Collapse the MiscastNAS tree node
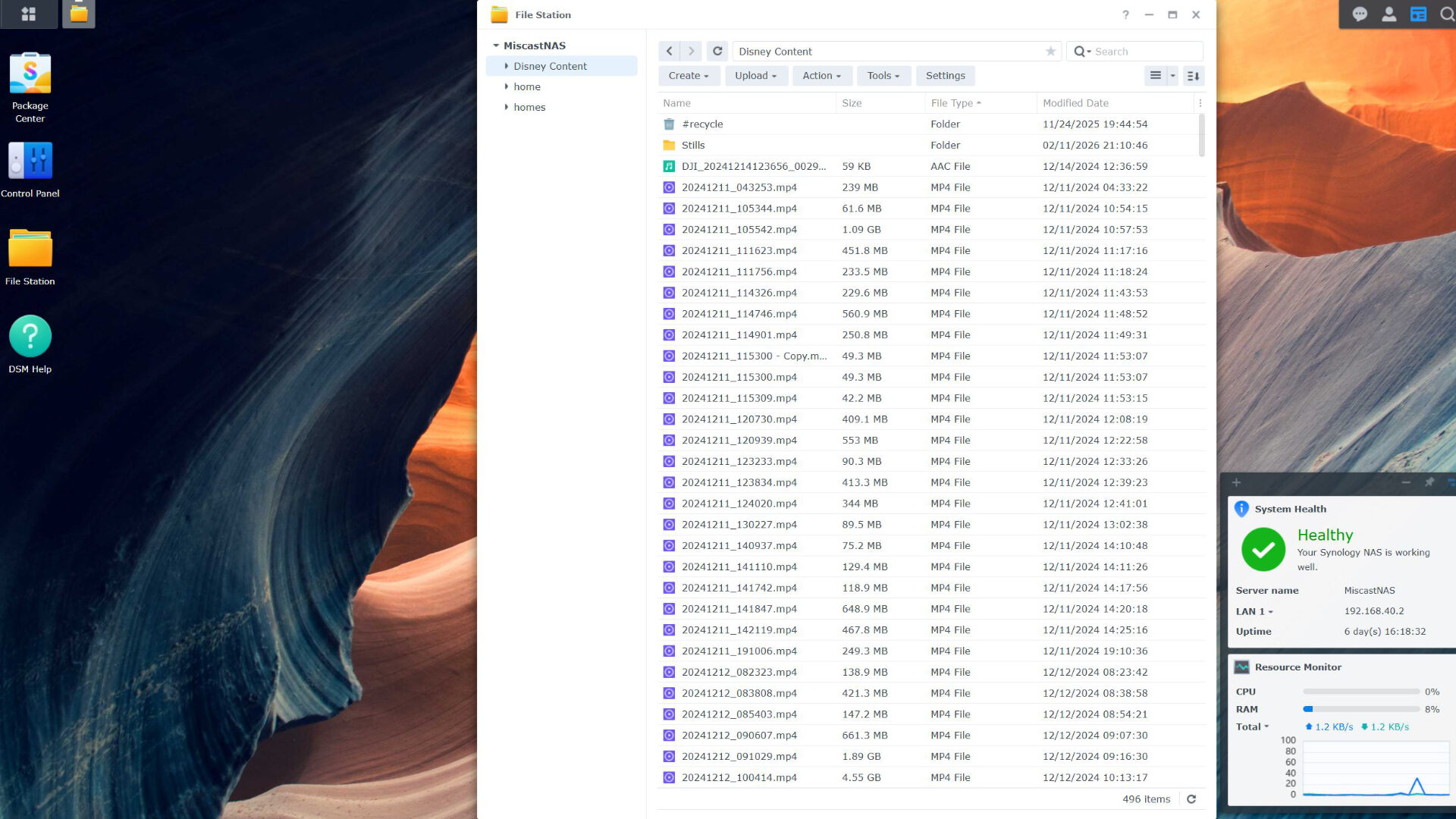 [496, 45]
